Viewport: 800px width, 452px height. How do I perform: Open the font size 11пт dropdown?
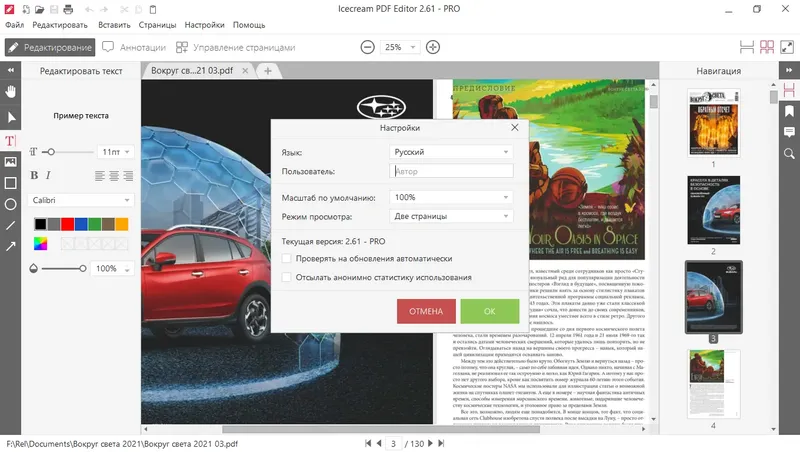click(116, 152)
